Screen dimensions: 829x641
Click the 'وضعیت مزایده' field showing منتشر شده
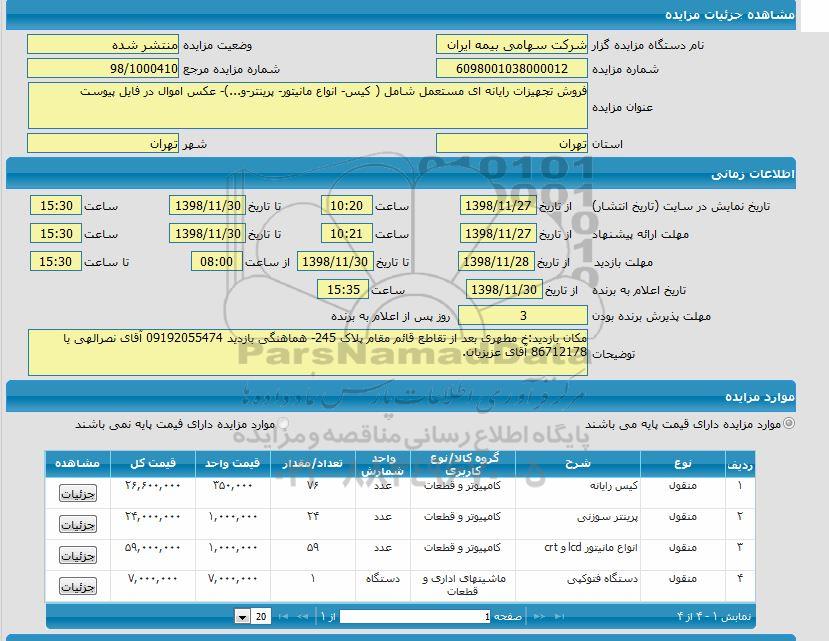pos(103,45)
